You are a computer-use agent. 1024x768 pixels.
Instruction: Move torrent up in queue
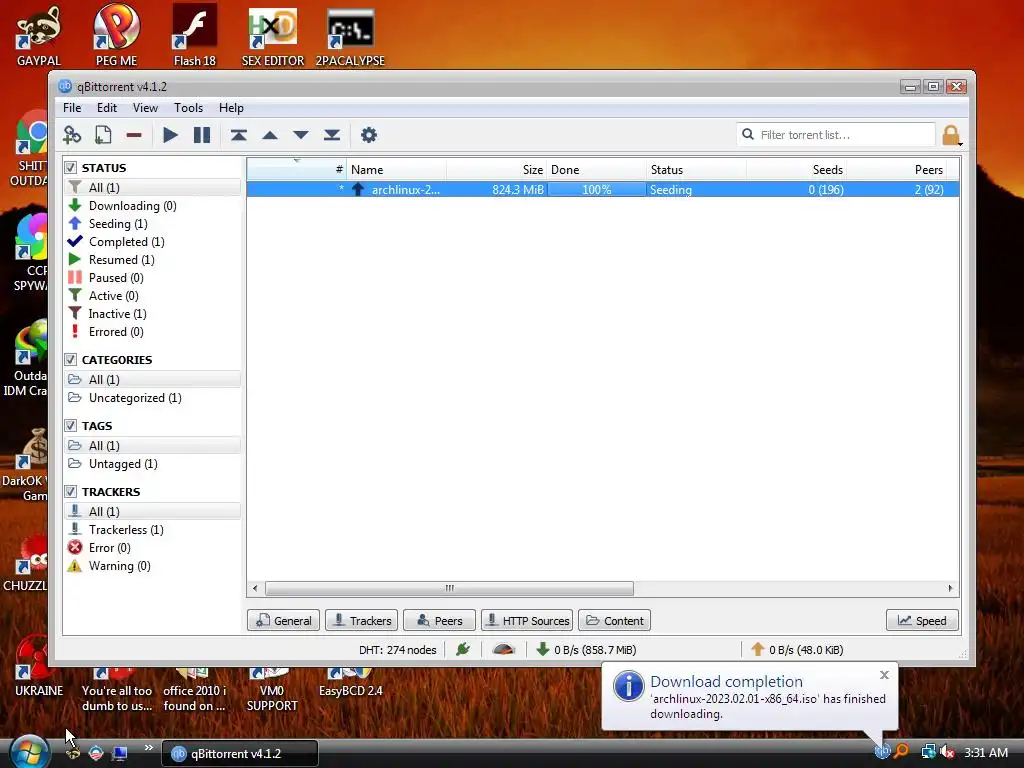(x=270, y=135)
